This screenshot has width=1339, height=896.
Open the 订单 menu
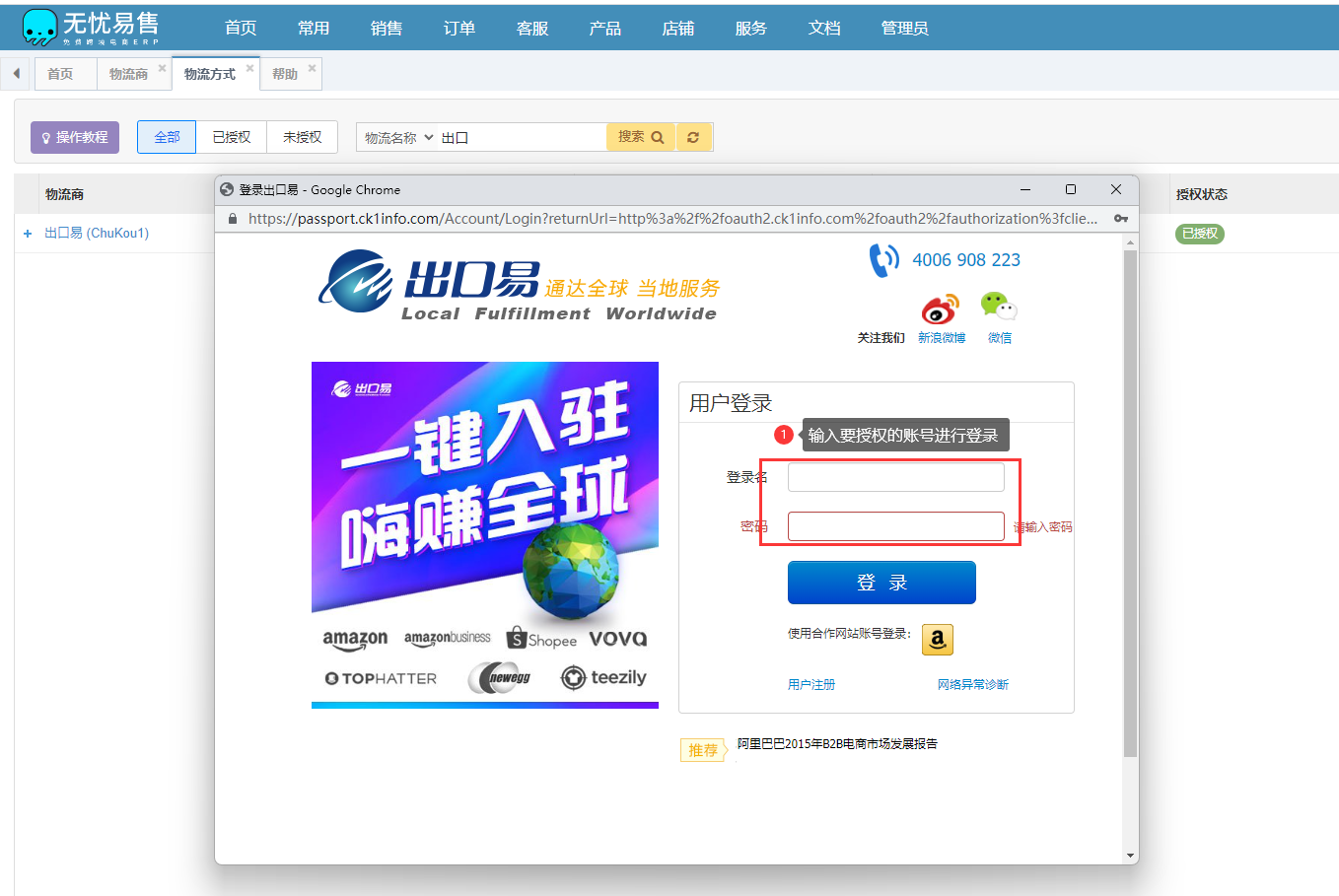coord(459,29)
